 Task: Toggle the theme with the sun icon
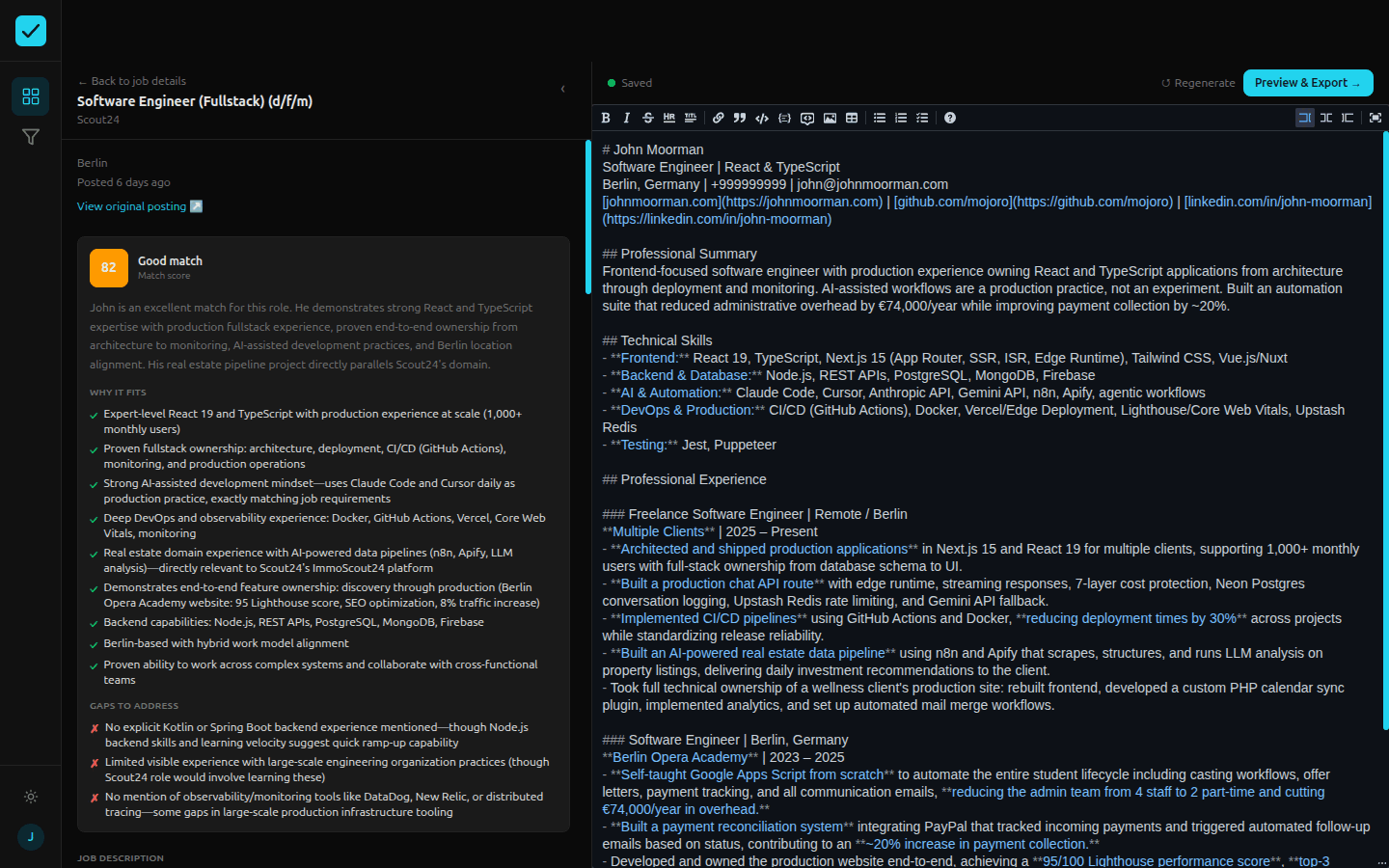tap(31, 797)
